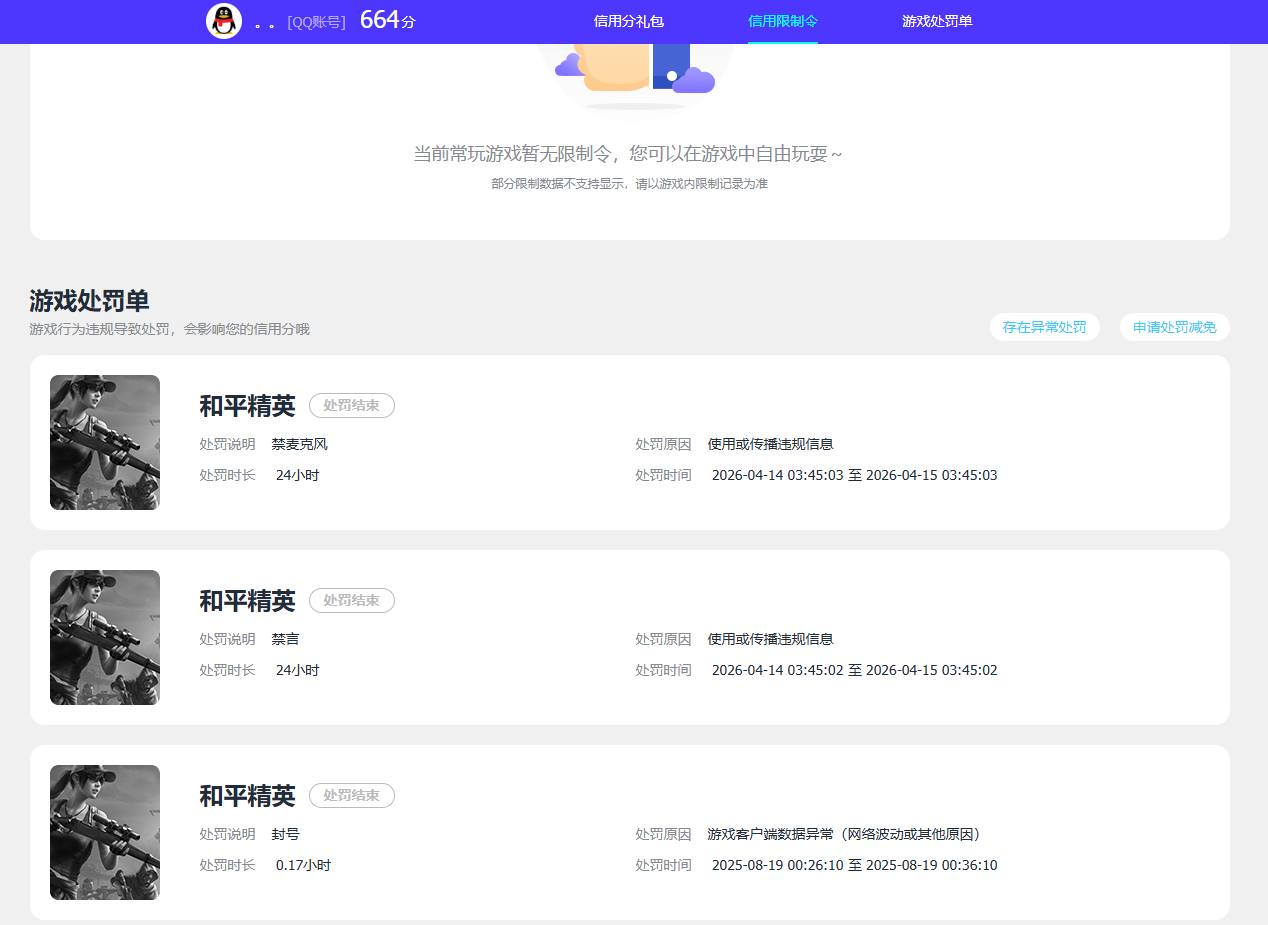
Task: Open game thumbnail of 禁言 penalty
Action: 105,637
